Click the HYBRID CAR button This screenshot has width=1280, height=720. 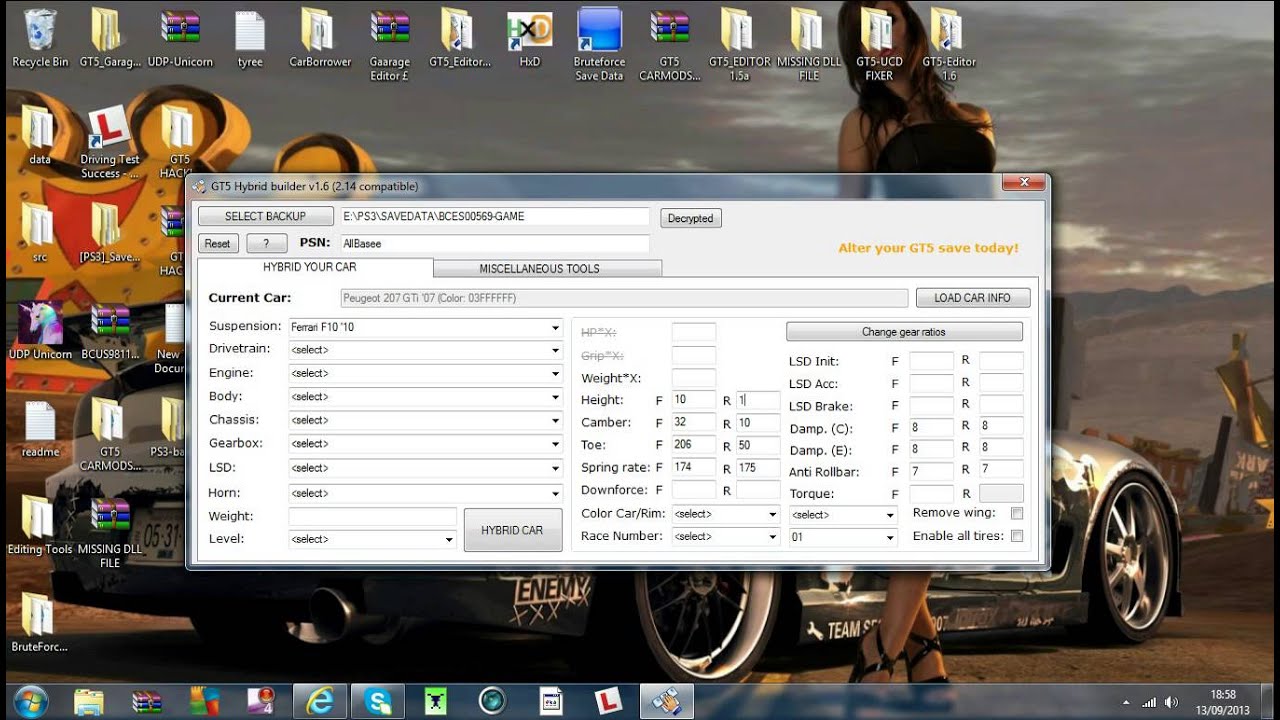tap(512, 530)
